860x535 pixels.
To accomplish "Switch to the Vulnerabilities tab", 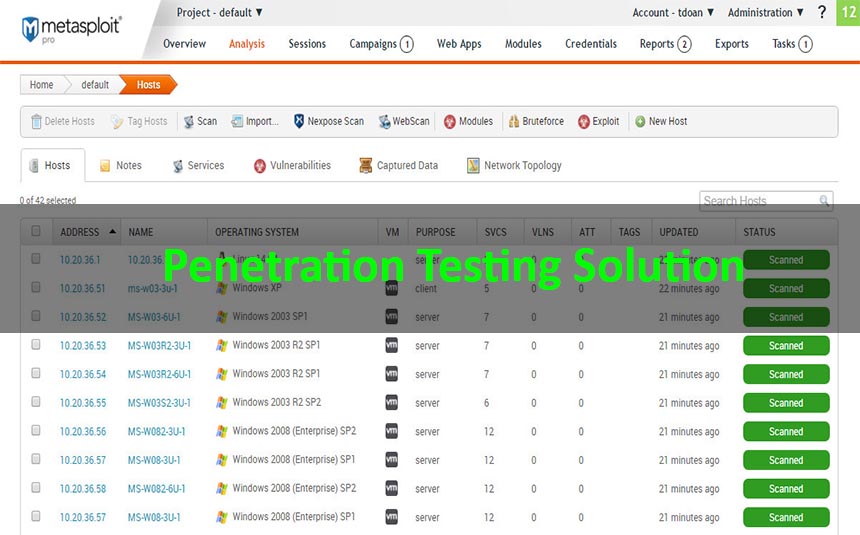I will [x=292, y=165].
